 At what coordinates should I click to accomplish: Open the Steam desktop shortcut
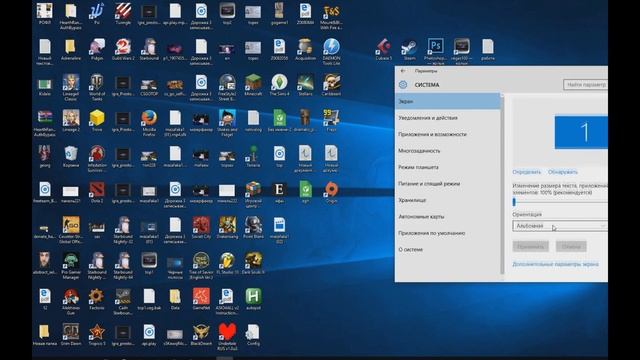point(409,49)
